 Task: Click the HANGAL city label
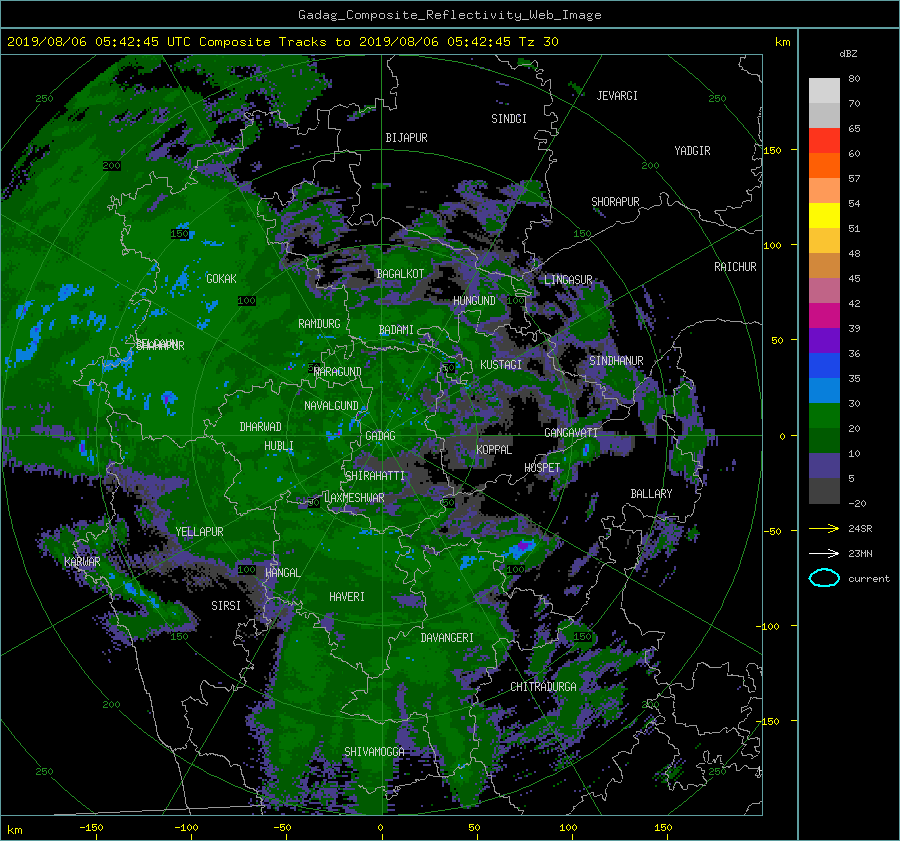[x=282, y=573]
